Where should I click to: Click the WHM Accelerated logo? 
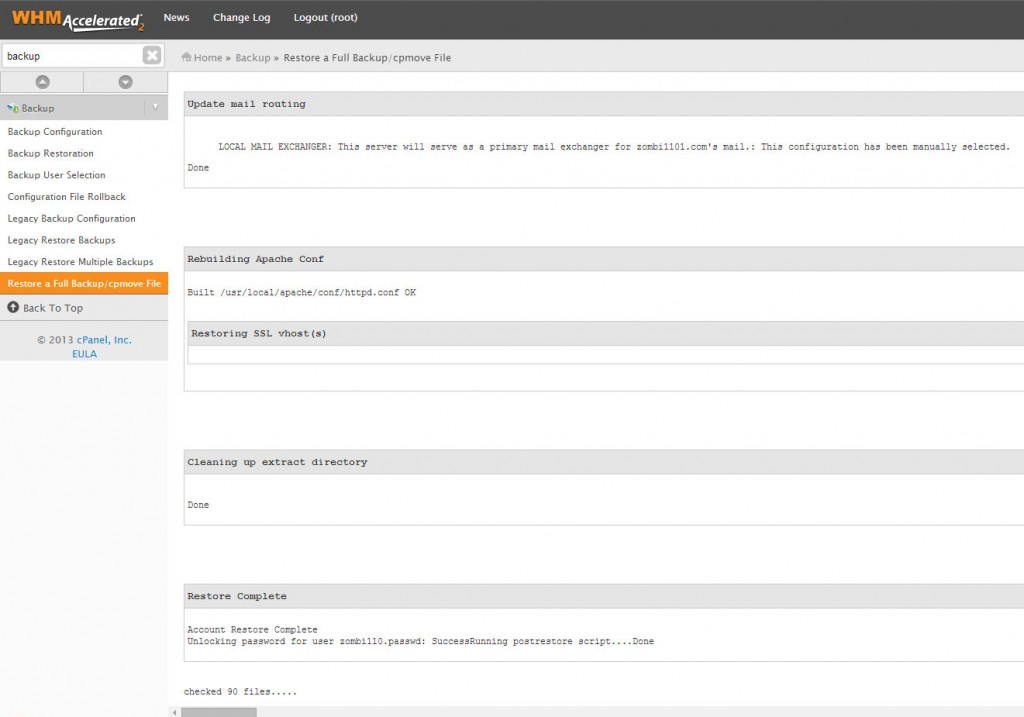coord(80,17)
